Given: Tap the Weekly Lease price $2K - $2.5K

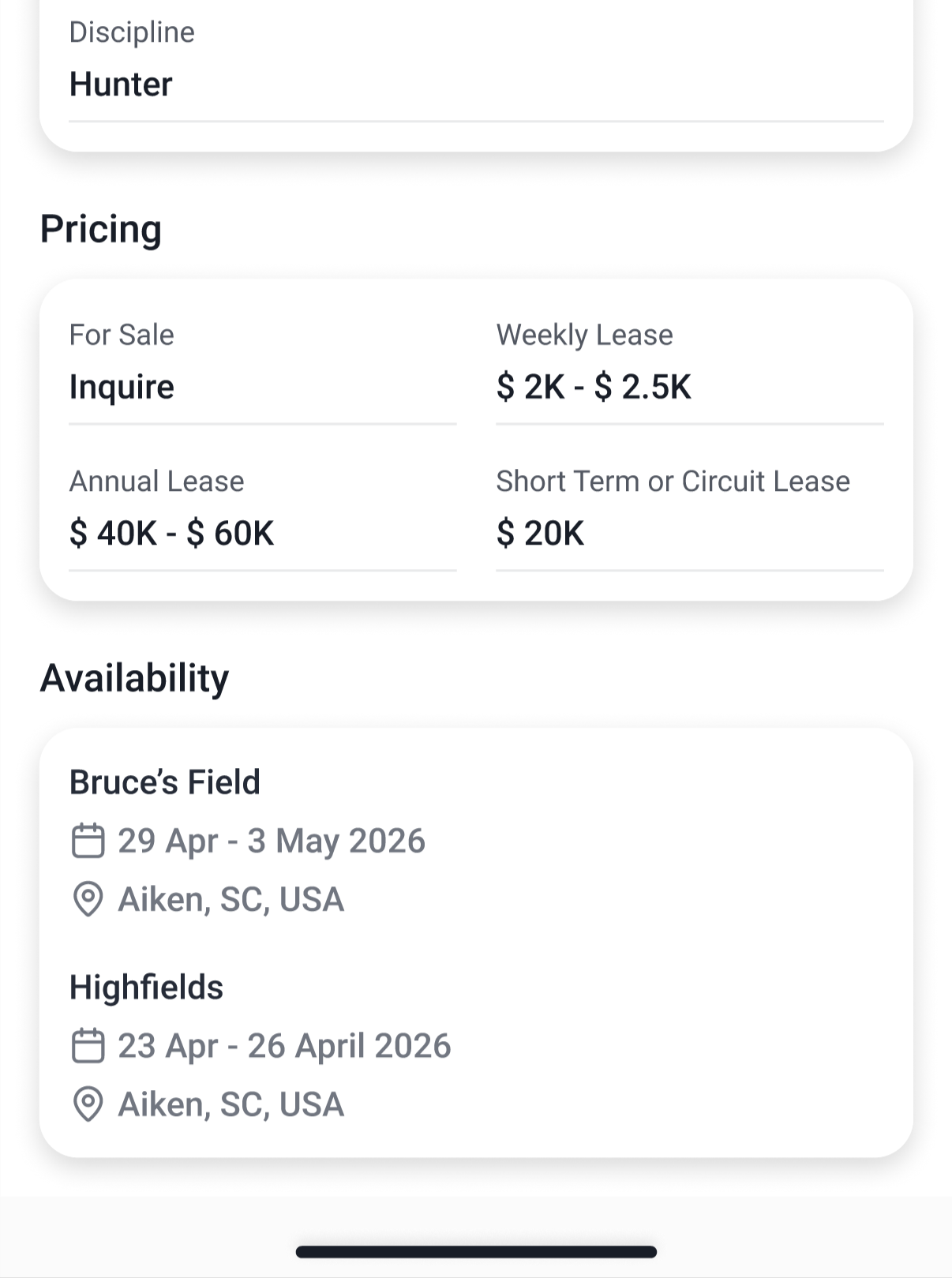Looking at the screenshot, I should point(594,387).
